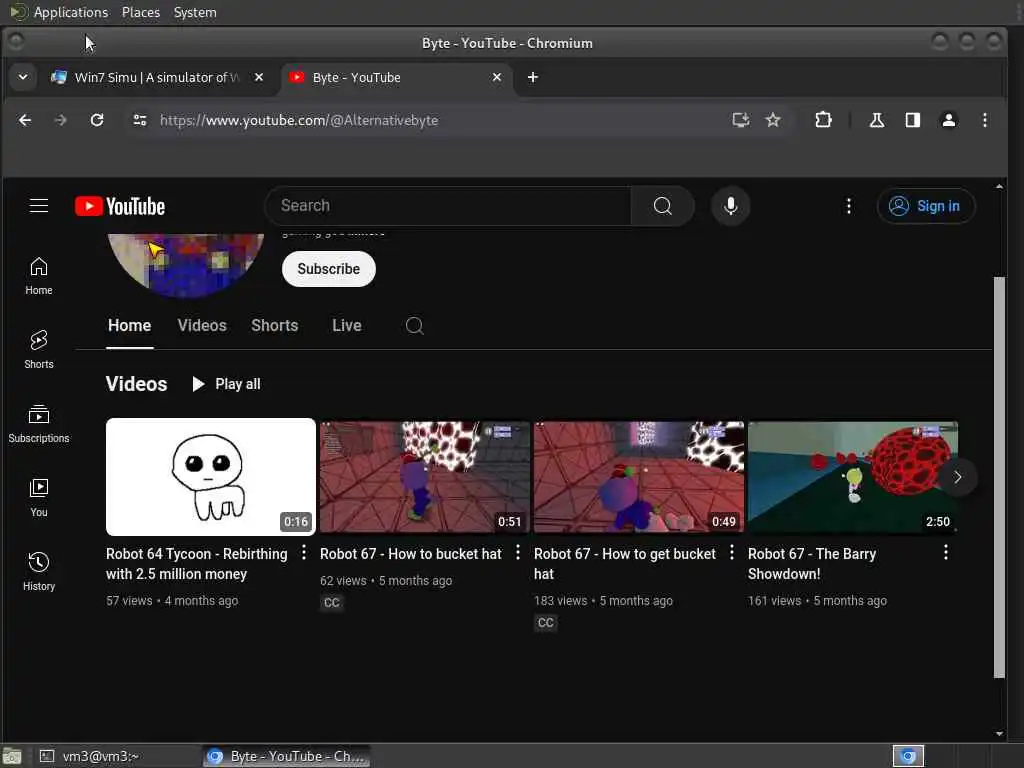Click the Barry Showdown 2:50 thumbnail
The image size is (1024, 768).
click(852, 477)
